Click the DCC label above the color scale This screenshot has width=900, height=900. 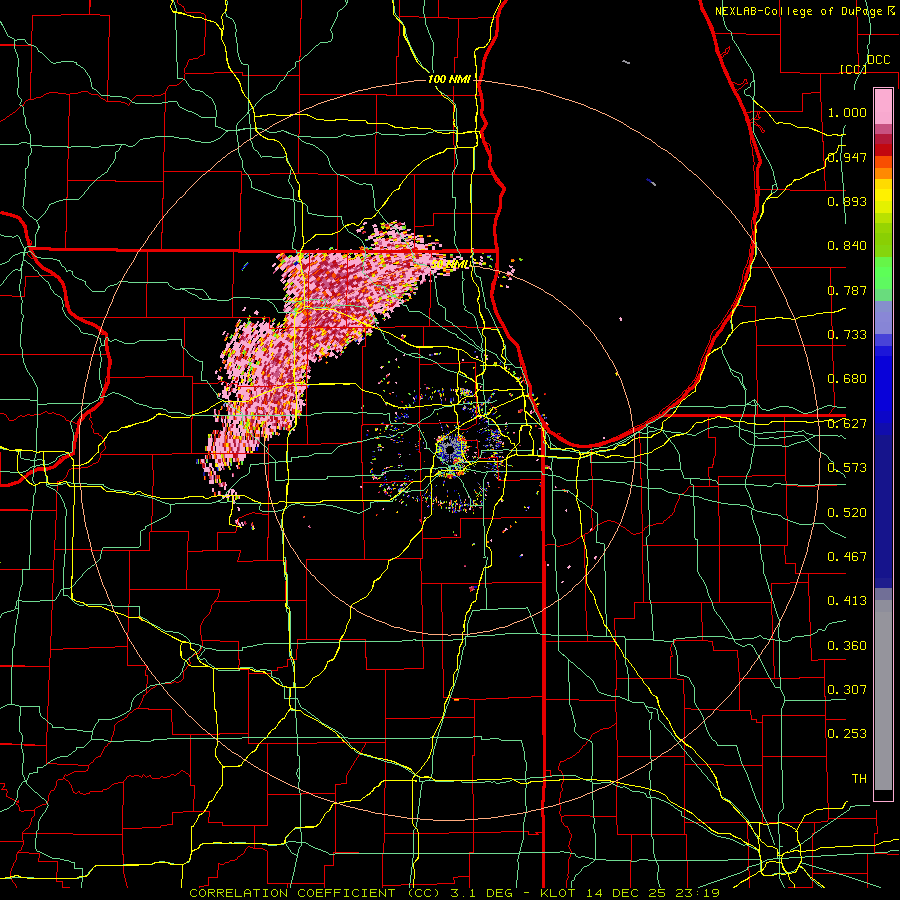[x=878, y=59]
